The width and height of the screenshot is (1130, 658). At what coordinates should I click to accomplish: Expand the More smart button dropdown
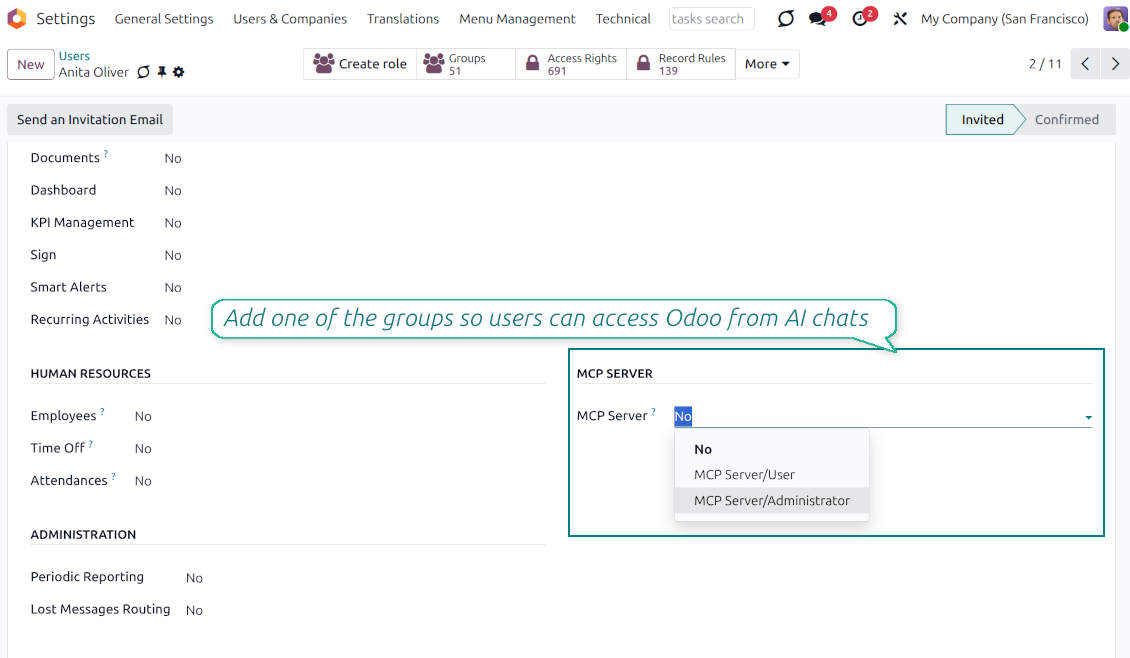coord(766,63)
